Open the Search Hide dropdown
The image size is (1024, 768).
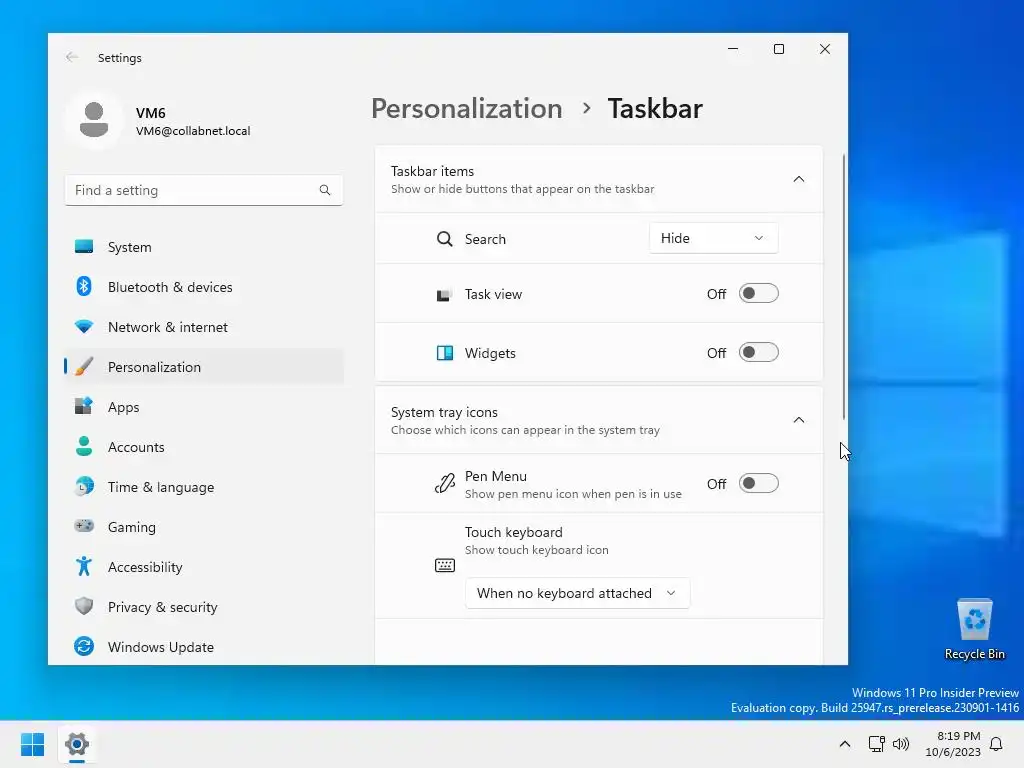point(713,238)
